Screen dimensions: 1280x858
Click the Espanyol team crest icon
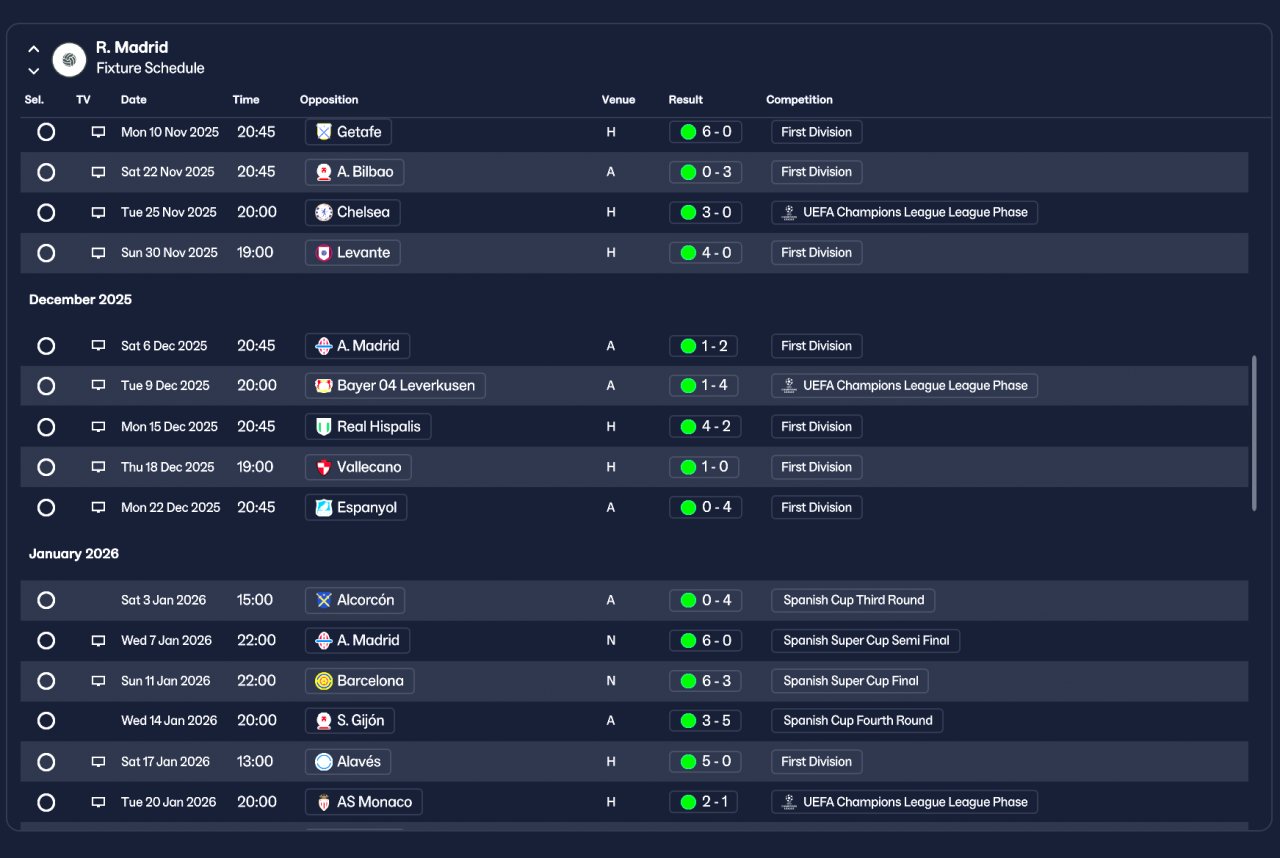point(323,507)
